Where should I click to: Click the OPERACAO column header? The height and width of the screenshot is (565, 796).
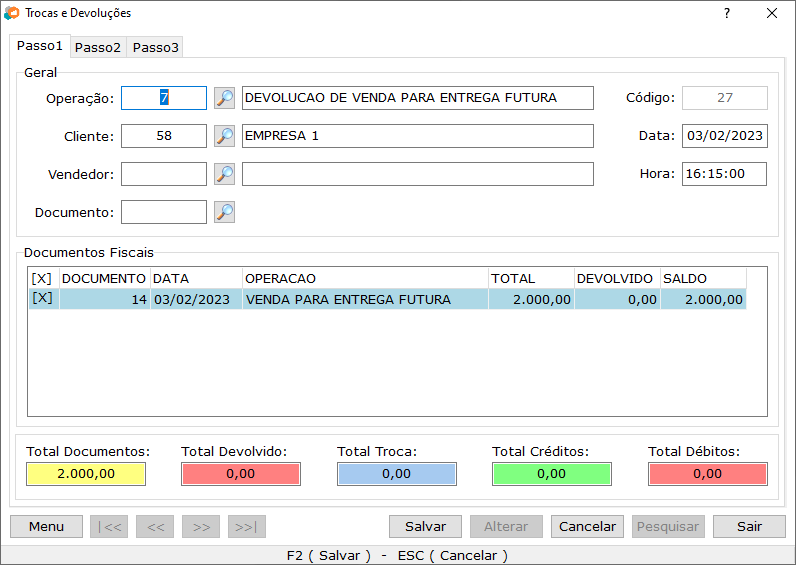point(366,278)
